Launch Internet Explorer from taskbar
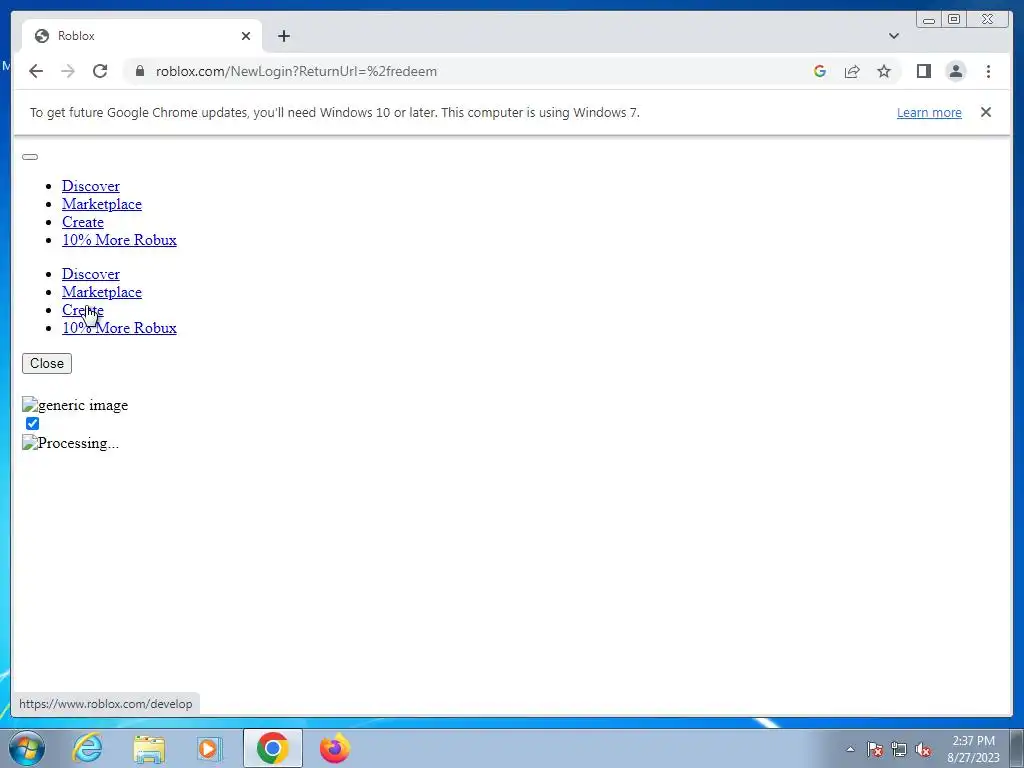 click(88, 748)
